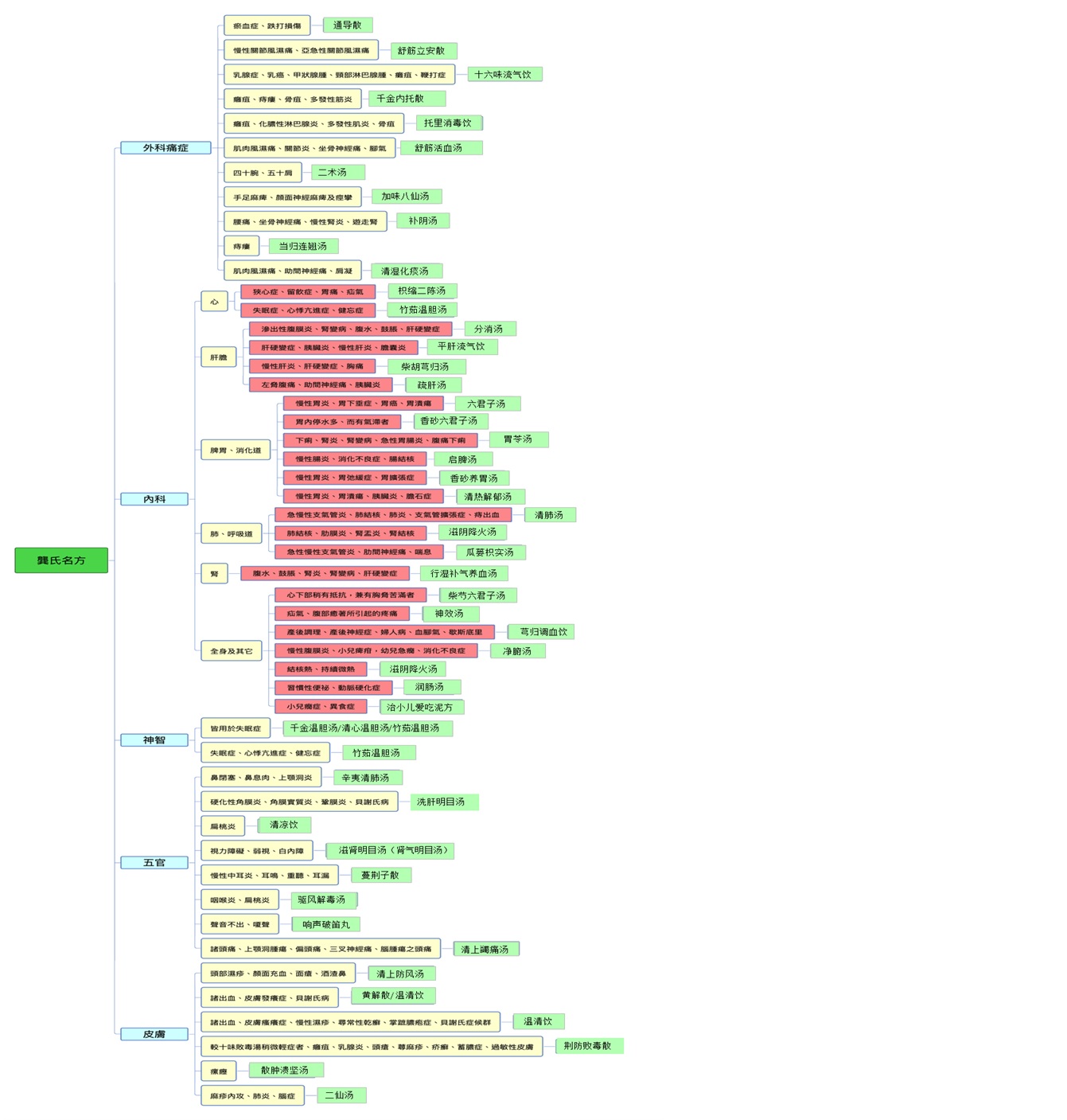Click the 全身及其它 sub-branch node
Image resolution: width=1067 pixels, height=1120 pixels.
(231, 651)
